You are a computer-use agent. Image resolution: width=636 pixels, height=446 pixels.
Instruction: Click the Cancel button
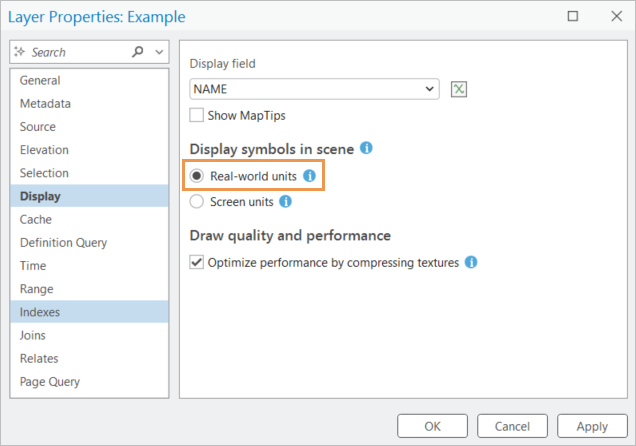(x=513, y=425)
